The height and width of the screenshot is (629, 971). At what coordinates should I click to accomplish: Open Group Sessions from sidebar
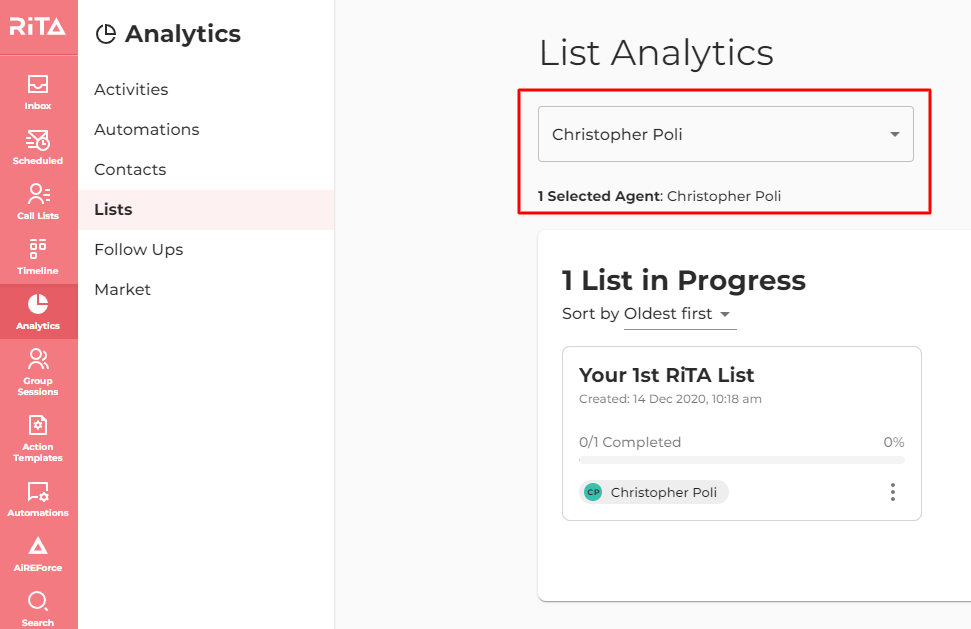[38, 372]
